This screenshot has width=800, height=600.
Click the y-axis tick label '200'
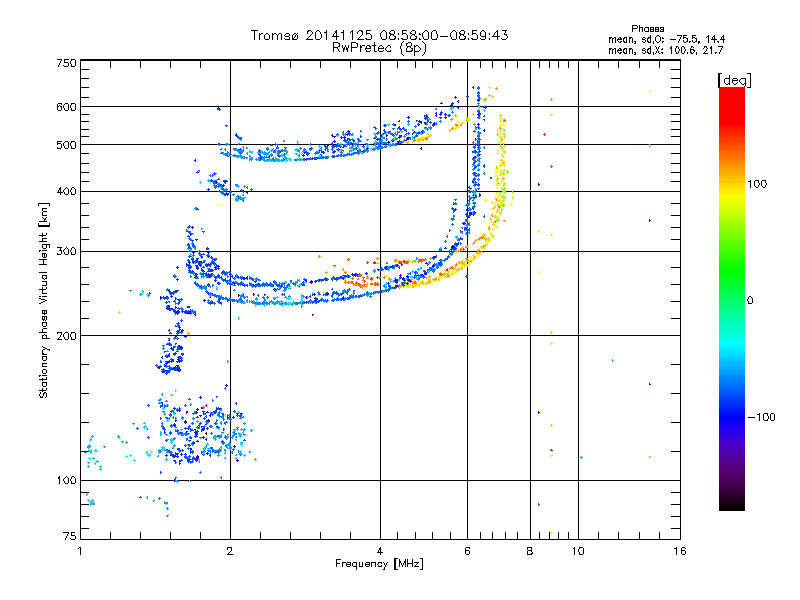66,336
